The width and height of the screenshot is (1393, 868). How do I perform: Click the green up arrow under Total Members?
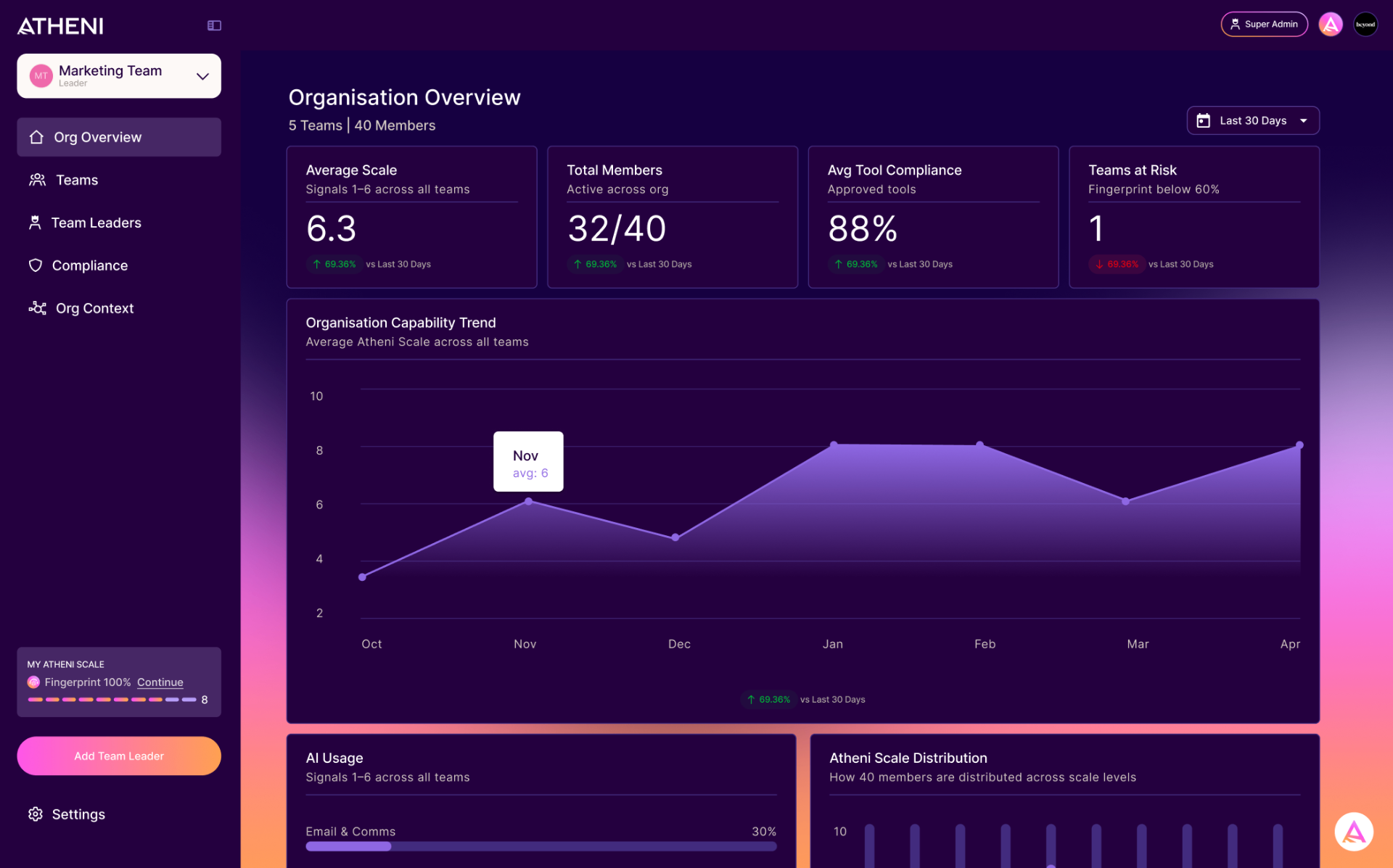pos(578,264)
